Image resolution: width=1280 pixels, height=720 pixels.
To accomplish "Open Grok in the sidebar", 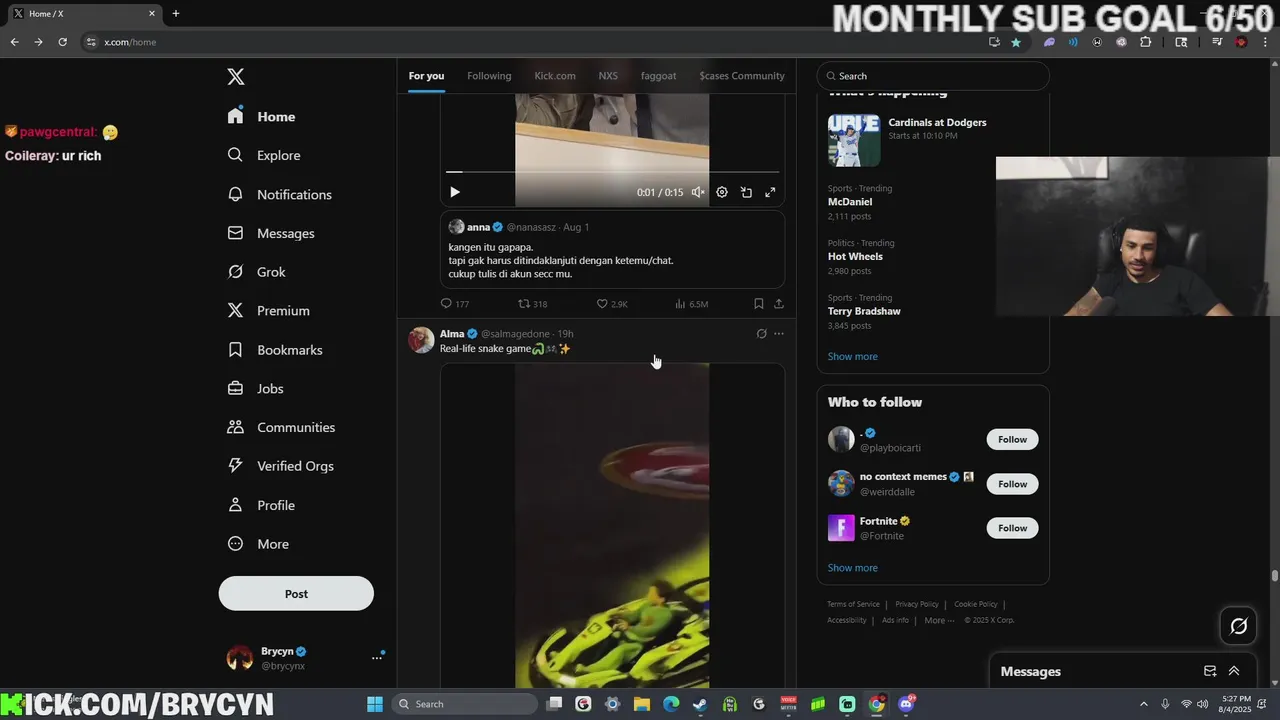I will pos(256,272).
